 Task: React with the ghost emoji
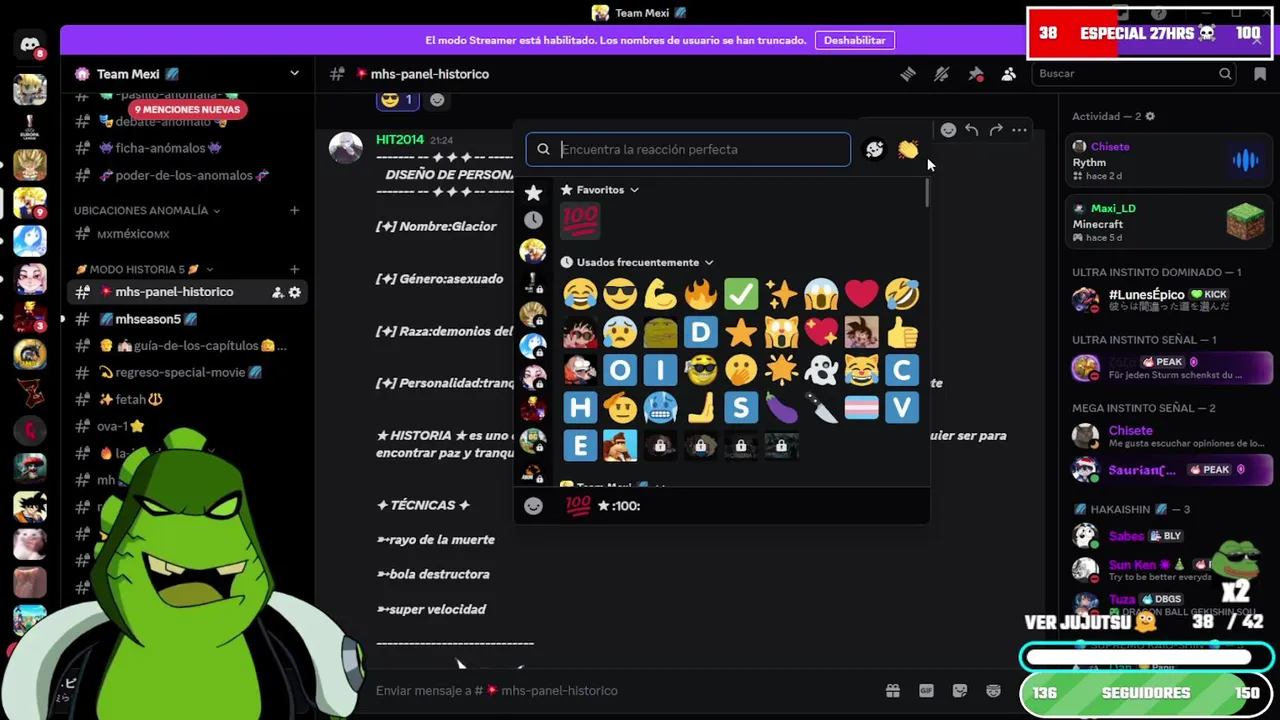(x=821, y=370)
